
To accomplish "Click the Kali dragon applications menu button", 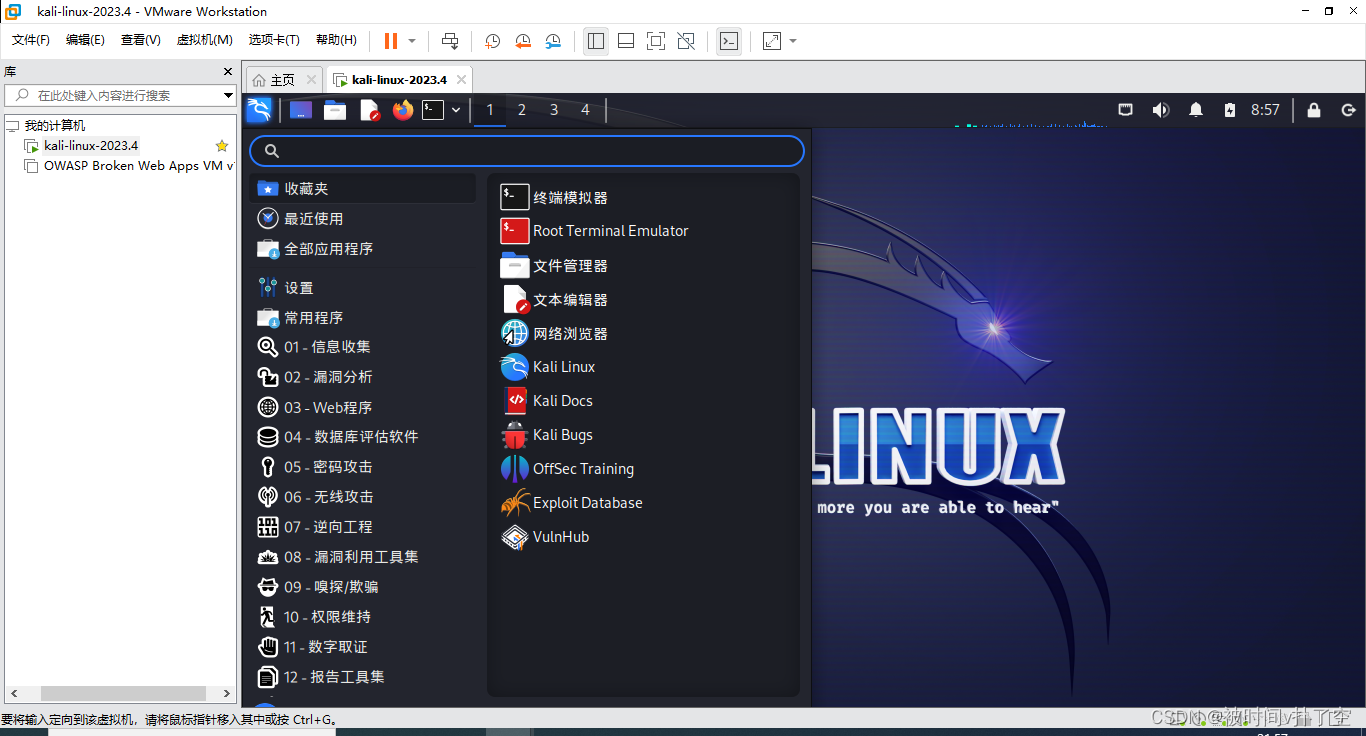I will (259, 110).
